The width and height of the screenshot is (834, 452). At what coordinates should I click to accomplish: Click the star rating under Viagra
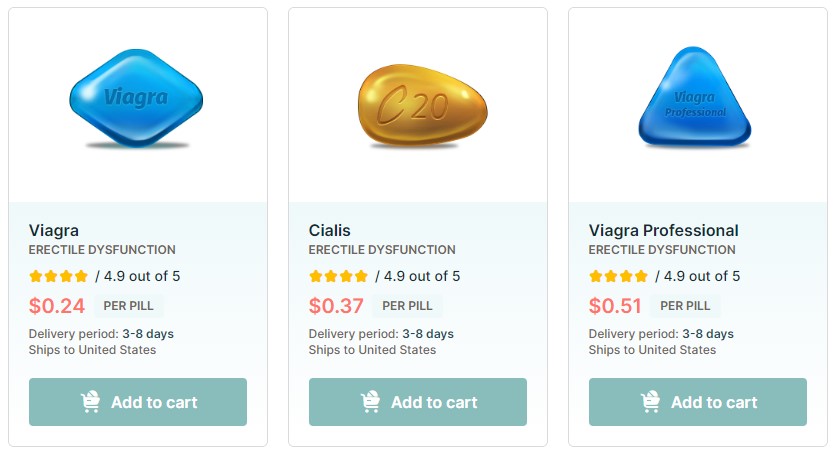click(x=59, y=276)
